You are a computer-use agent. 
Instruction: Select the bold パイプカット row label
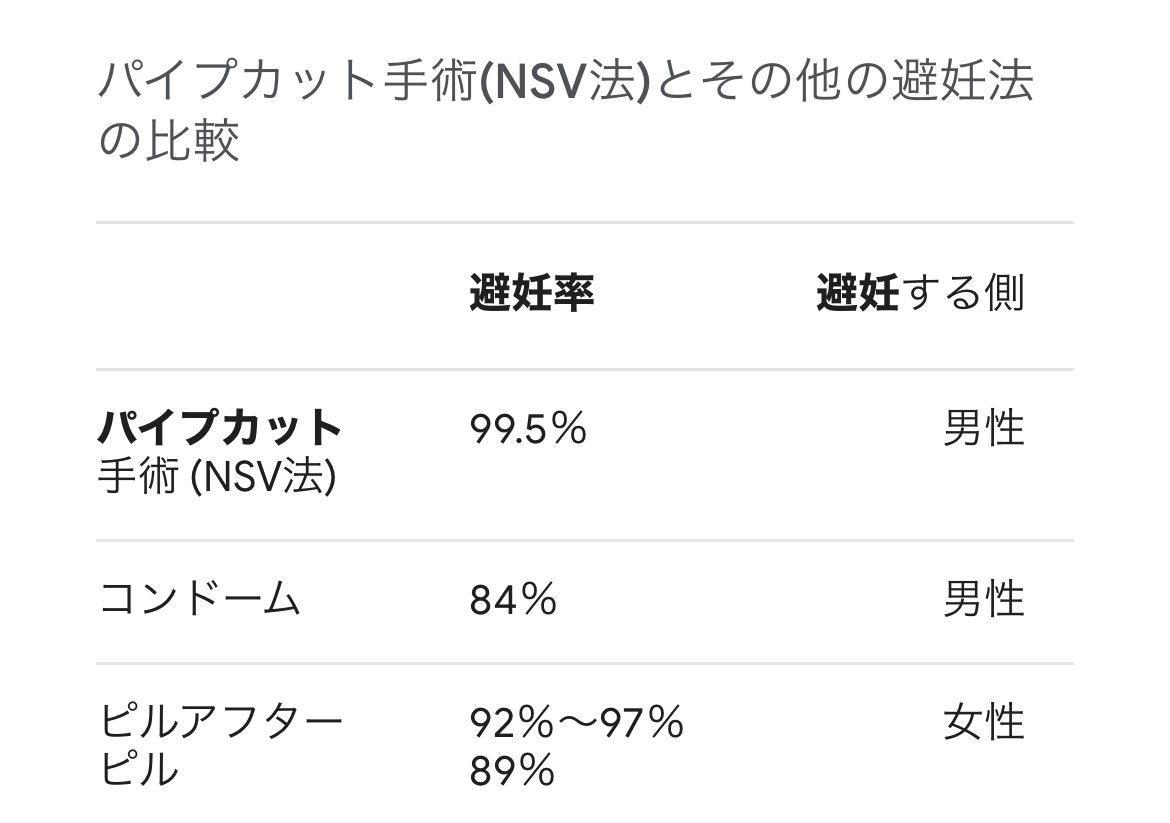pos(221,429)
